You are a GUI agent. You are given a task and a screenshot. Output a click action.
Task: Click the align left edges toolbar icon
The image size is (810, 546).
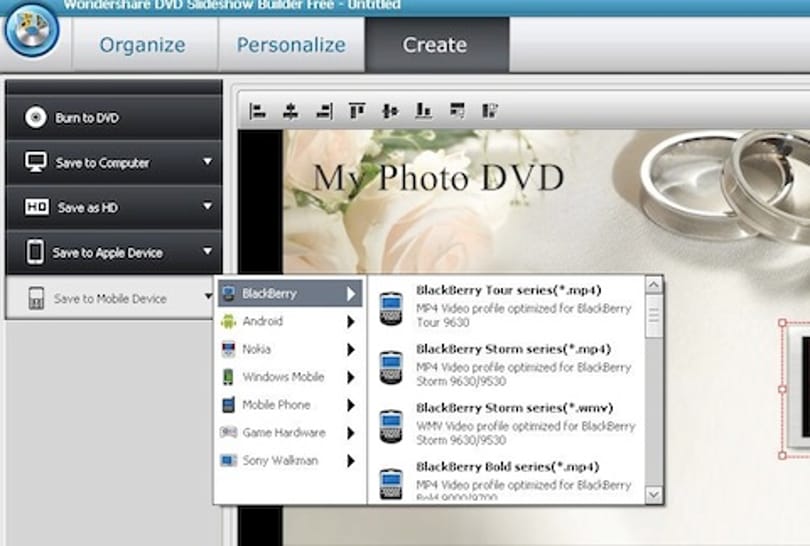[x=257, y=111]
